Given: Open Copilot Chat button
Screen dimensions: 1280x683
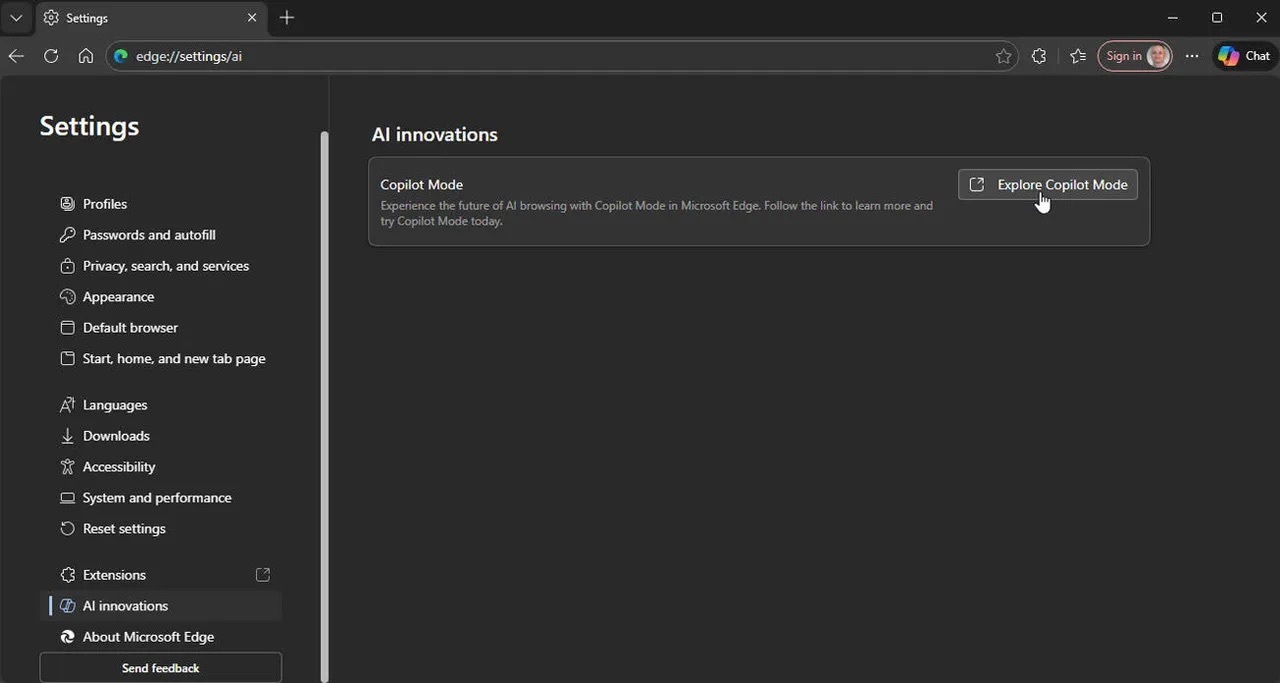Looking at the screenshot, I should [x=1244, y=56].
